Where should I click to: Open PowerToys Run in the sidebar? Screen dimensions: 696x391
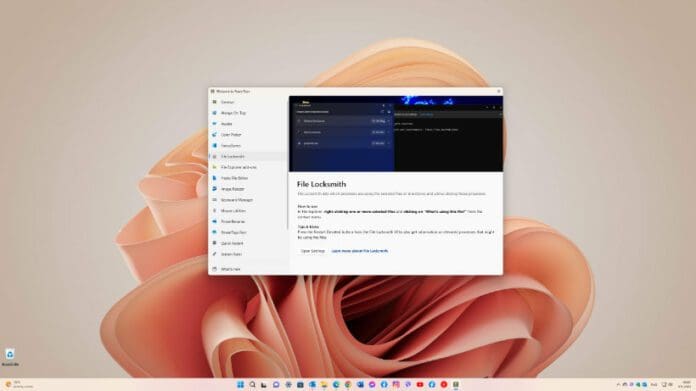(247, 233)
